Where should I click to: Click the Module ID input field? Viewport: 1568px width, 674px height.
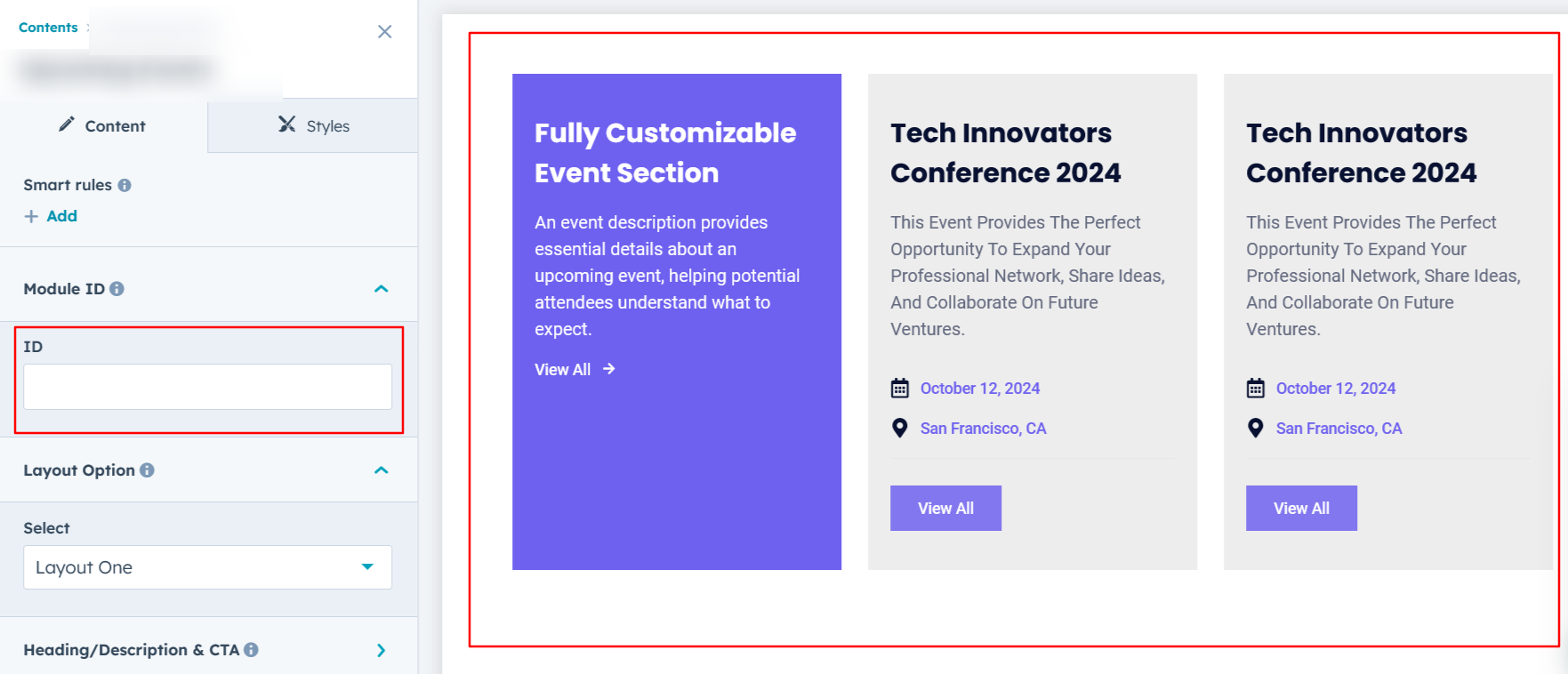point(207,387)
